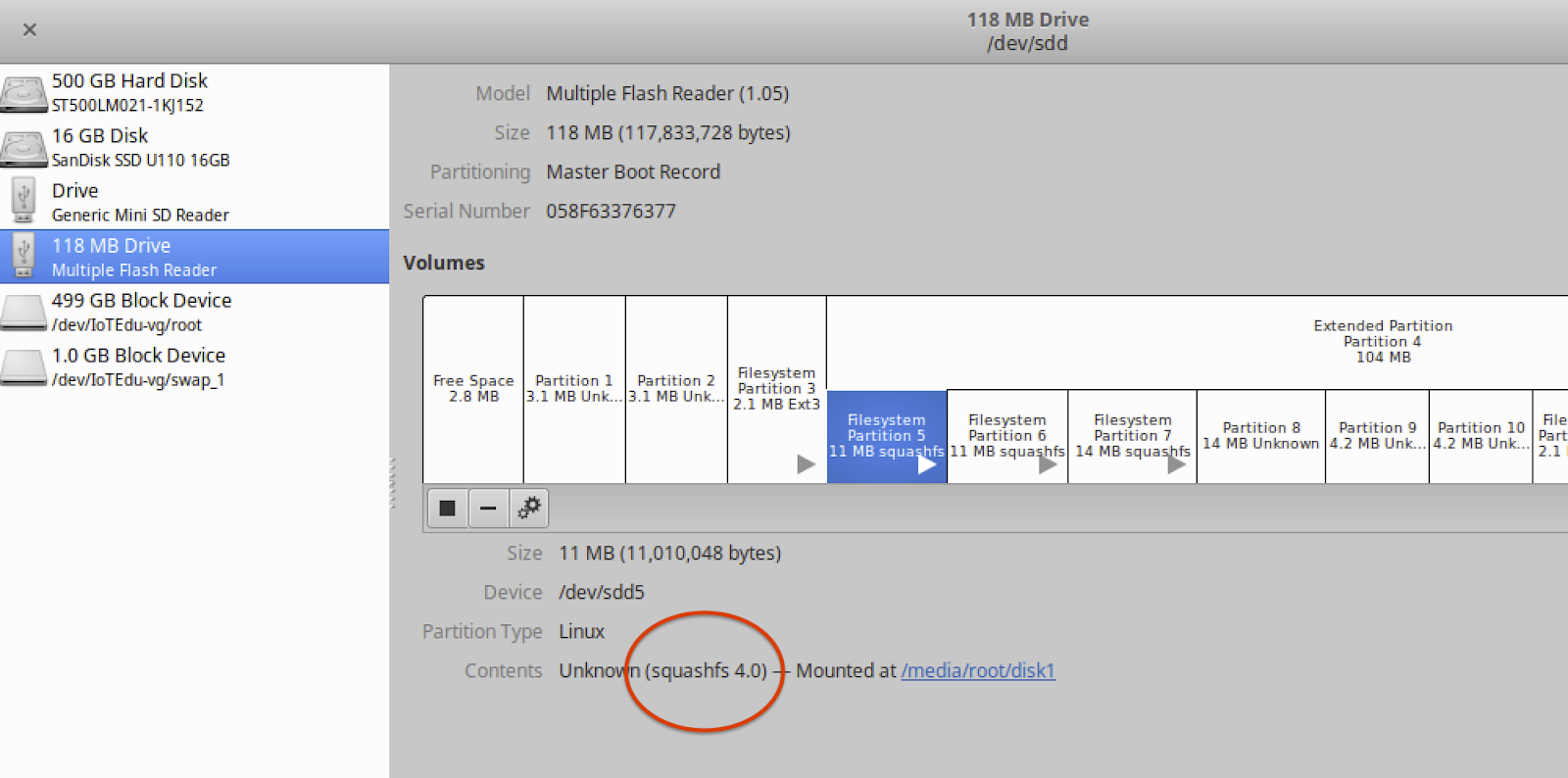Select the 500 GB Hard Disk drive icon

tap(24, 93)
